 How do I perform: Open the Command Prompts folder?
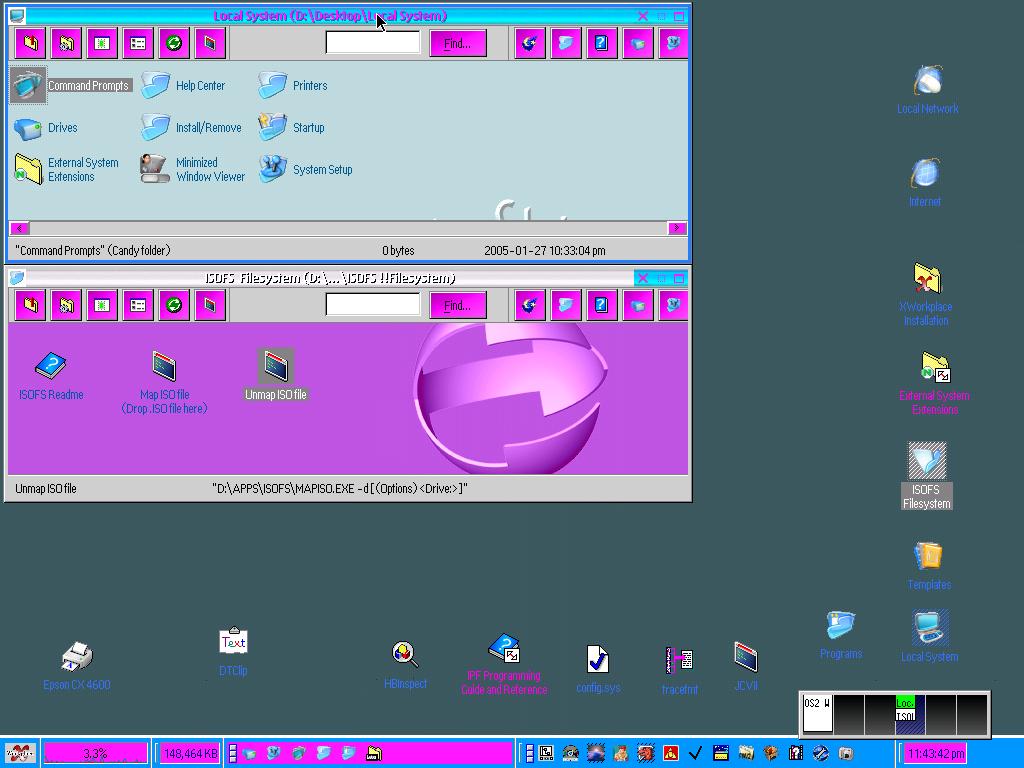point(29,86)
